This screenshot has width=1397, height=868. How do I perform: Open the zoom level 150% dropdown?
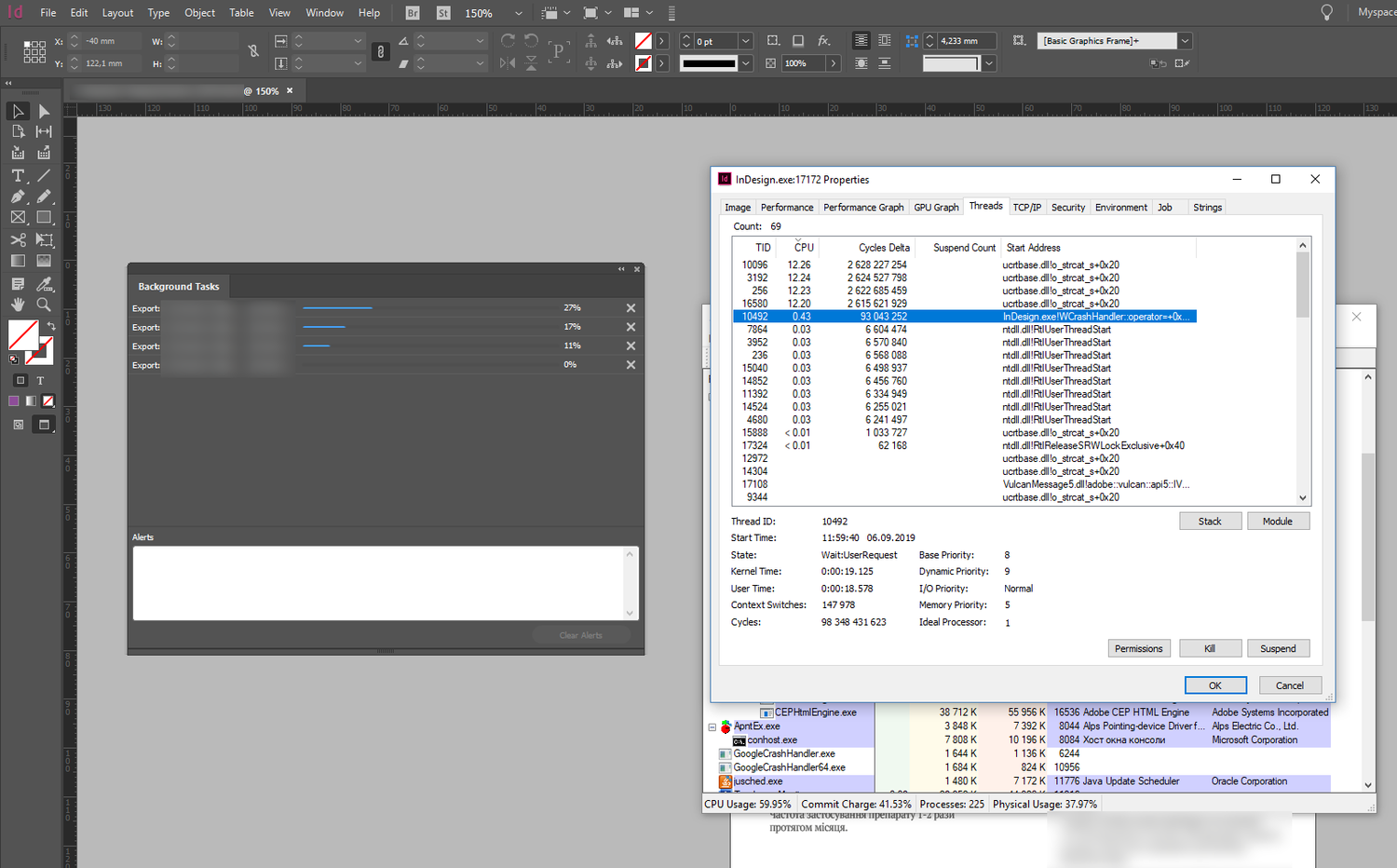point(519,13)
